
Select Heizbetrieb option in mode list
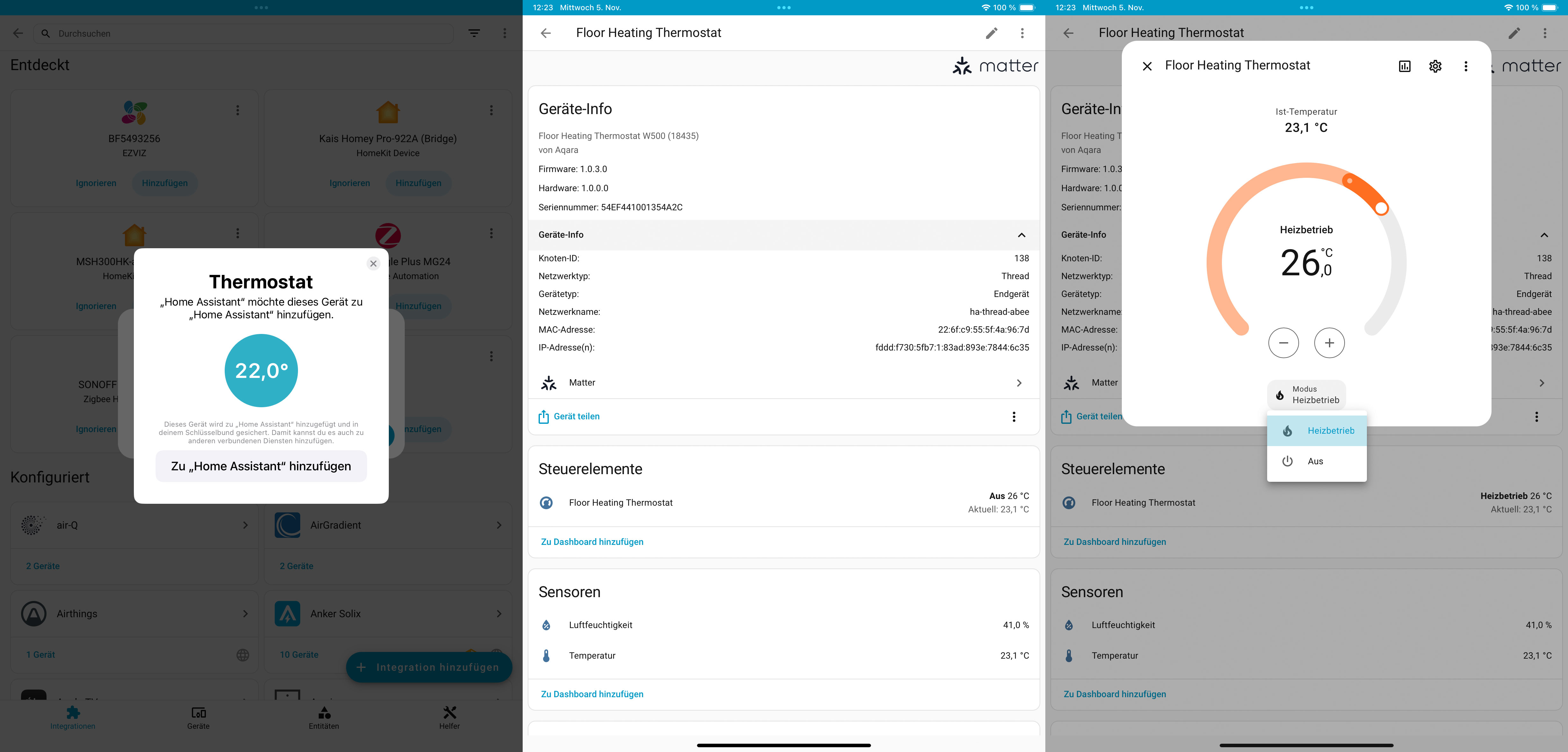pos(1317,431)
